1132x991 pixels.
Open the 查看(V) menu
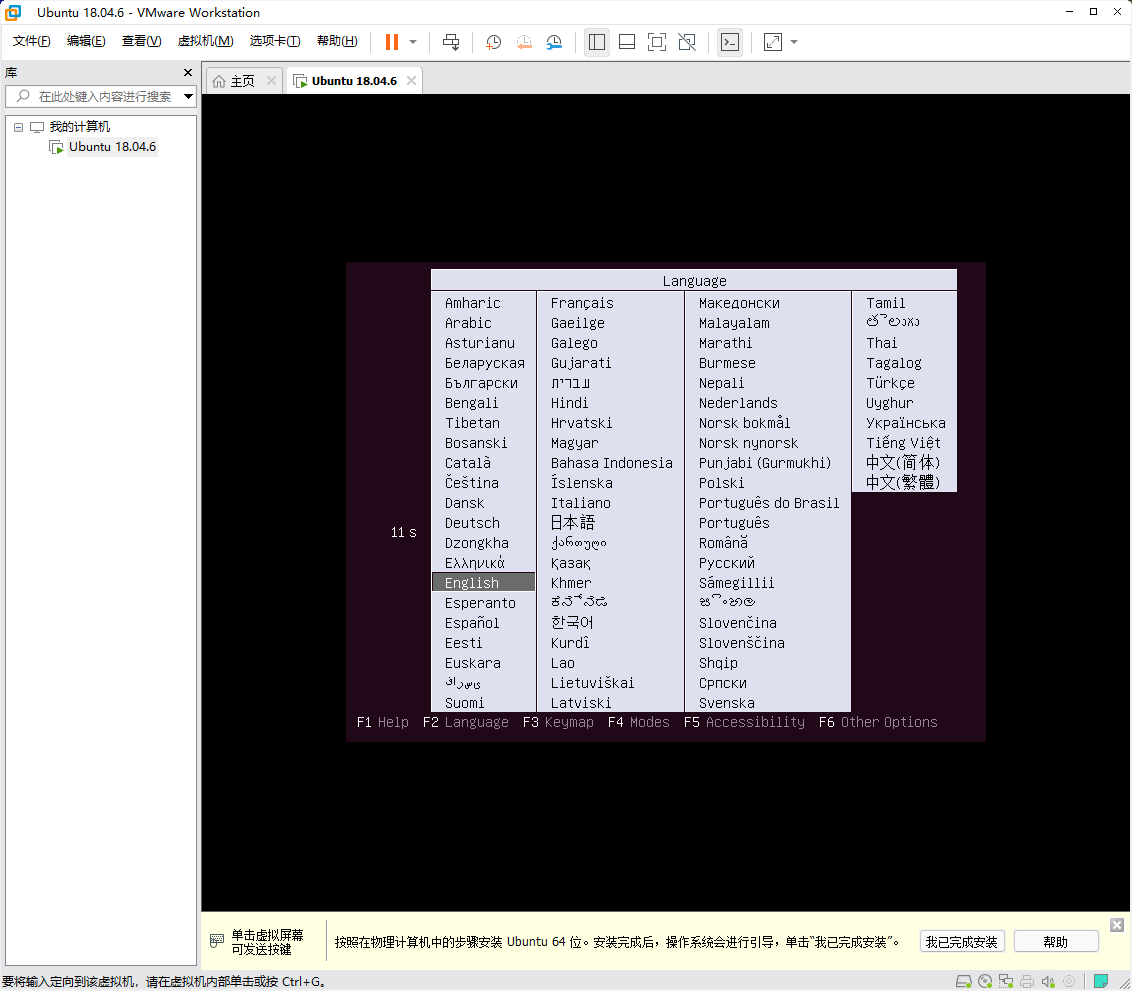[x=142, y=41]
